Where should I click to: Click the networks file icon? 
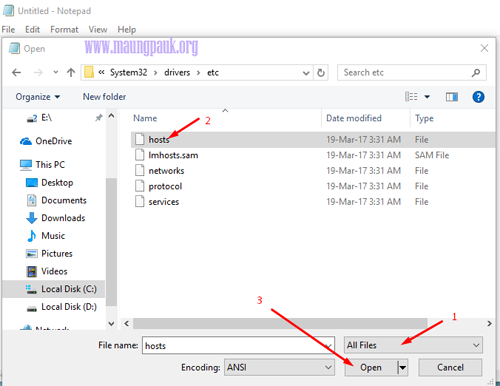[140, 170]
